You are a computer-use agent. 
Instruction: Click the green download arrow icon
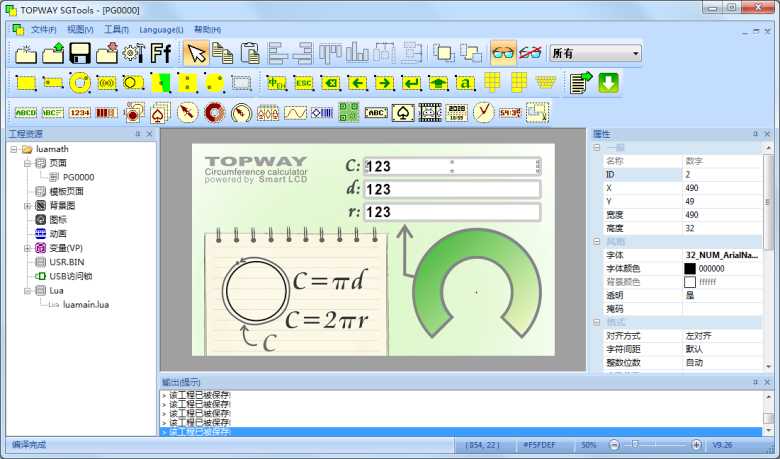click(x=608, y=83)
